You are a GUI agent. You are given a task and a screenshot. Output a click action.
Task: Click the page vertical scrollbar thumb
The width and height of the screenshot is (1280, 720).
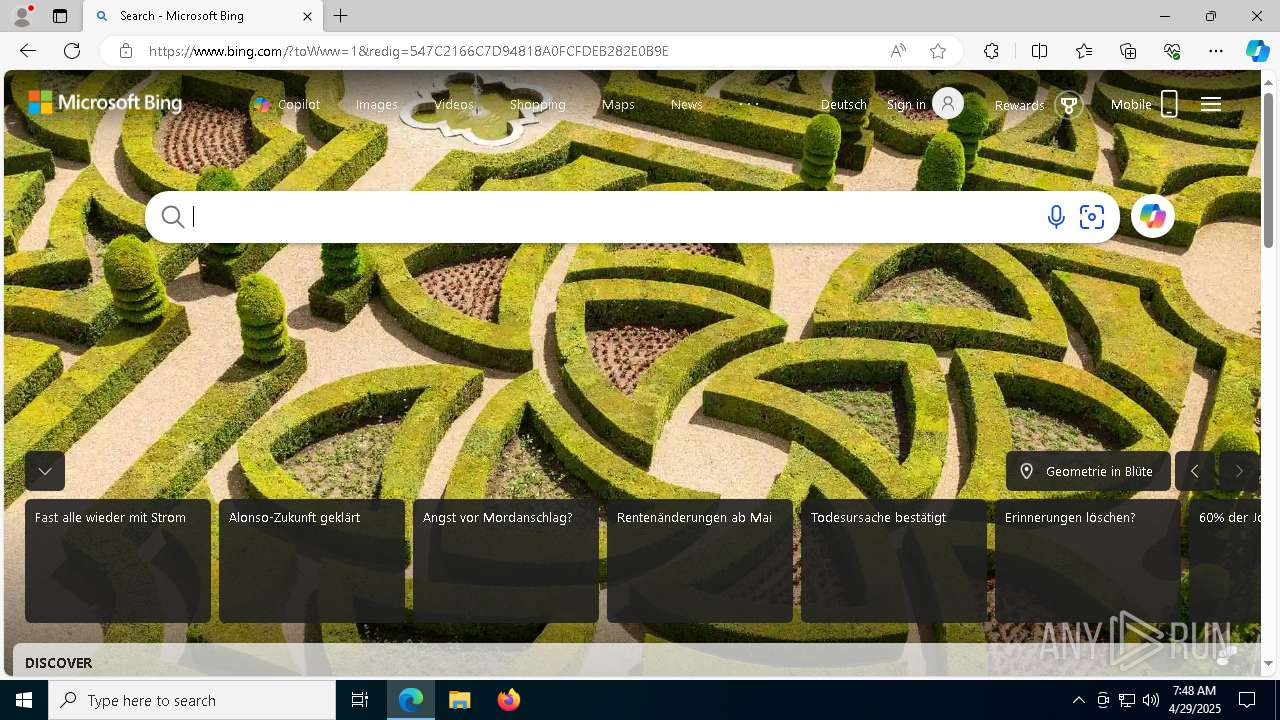point(1268,169)
